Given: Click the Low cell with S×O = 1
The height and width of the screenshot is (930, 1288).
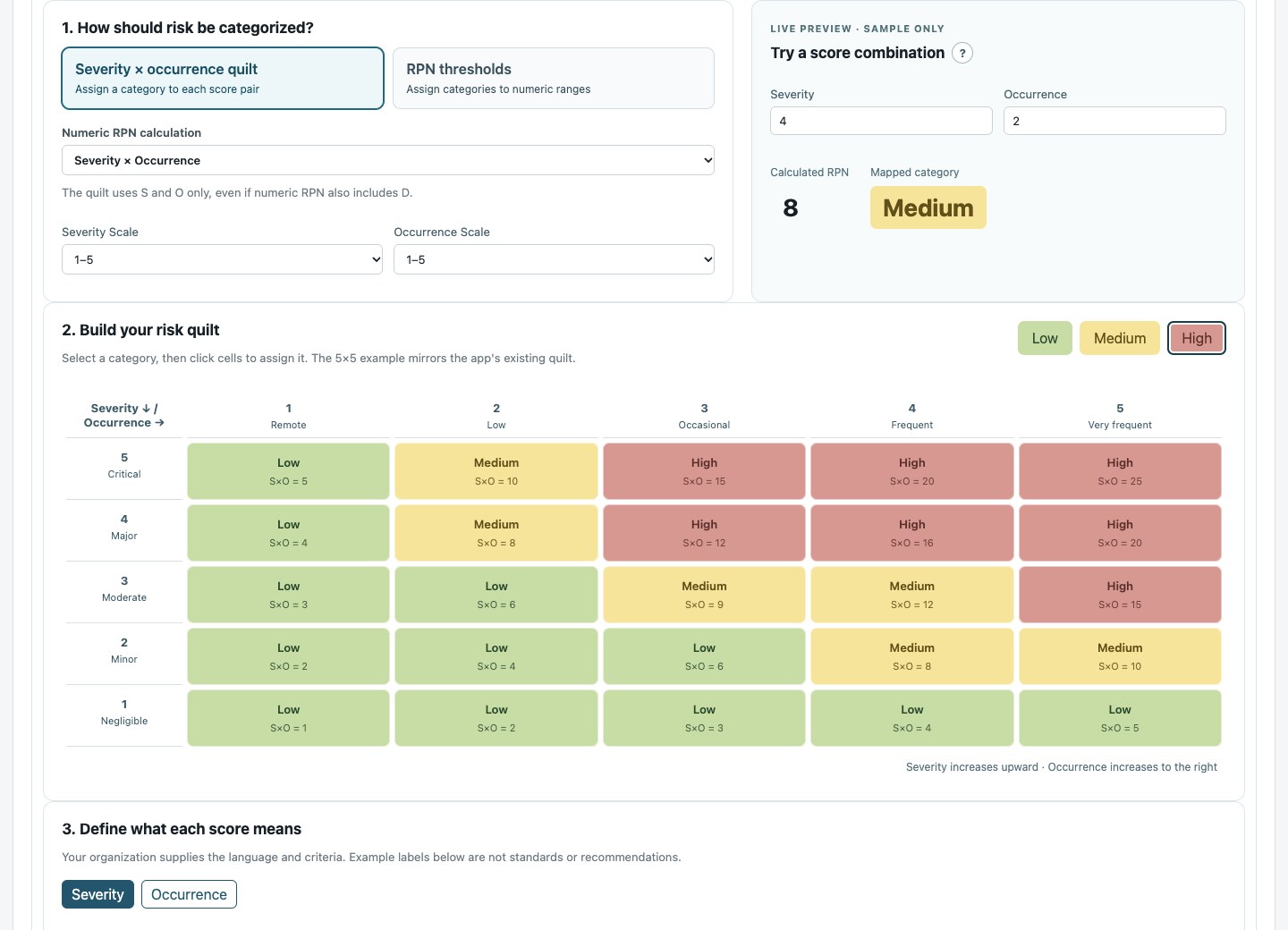Looking at the screenshot, I should (288, 718).
